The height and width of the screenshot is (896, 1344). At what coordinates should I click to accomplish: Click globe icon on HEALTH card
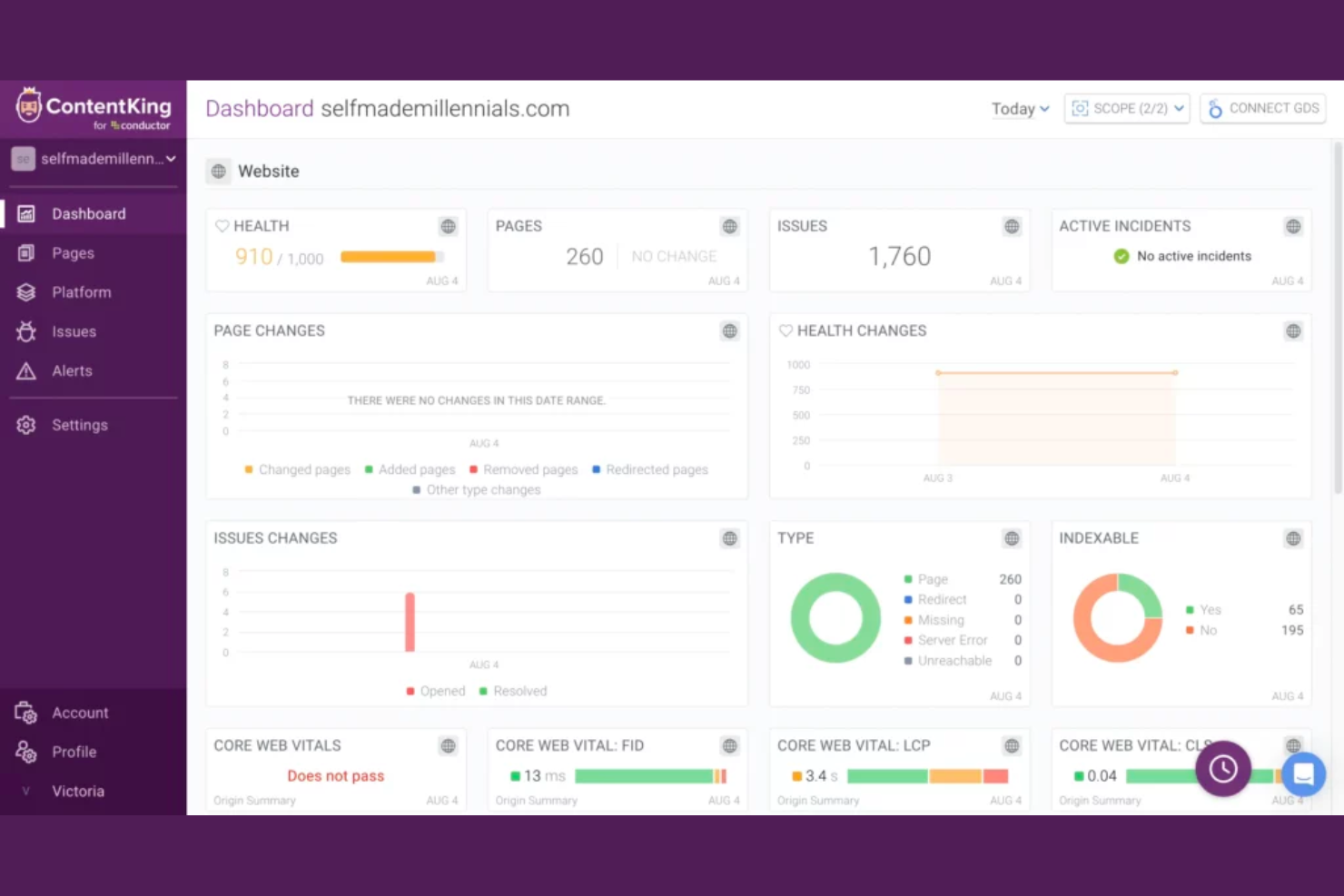pos(449,226)
